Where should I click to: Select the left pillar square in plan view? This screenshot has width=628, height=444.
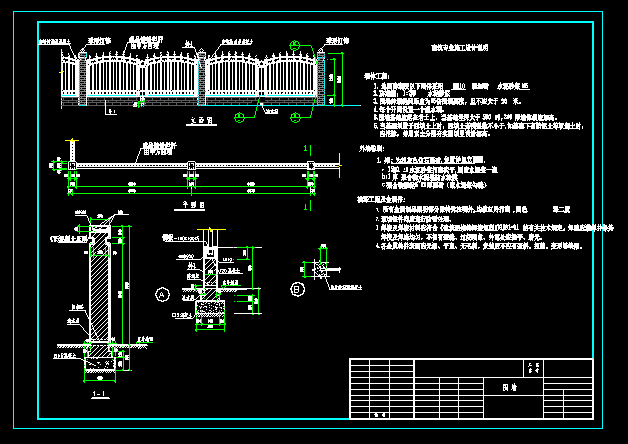click(x=70, y=165)
